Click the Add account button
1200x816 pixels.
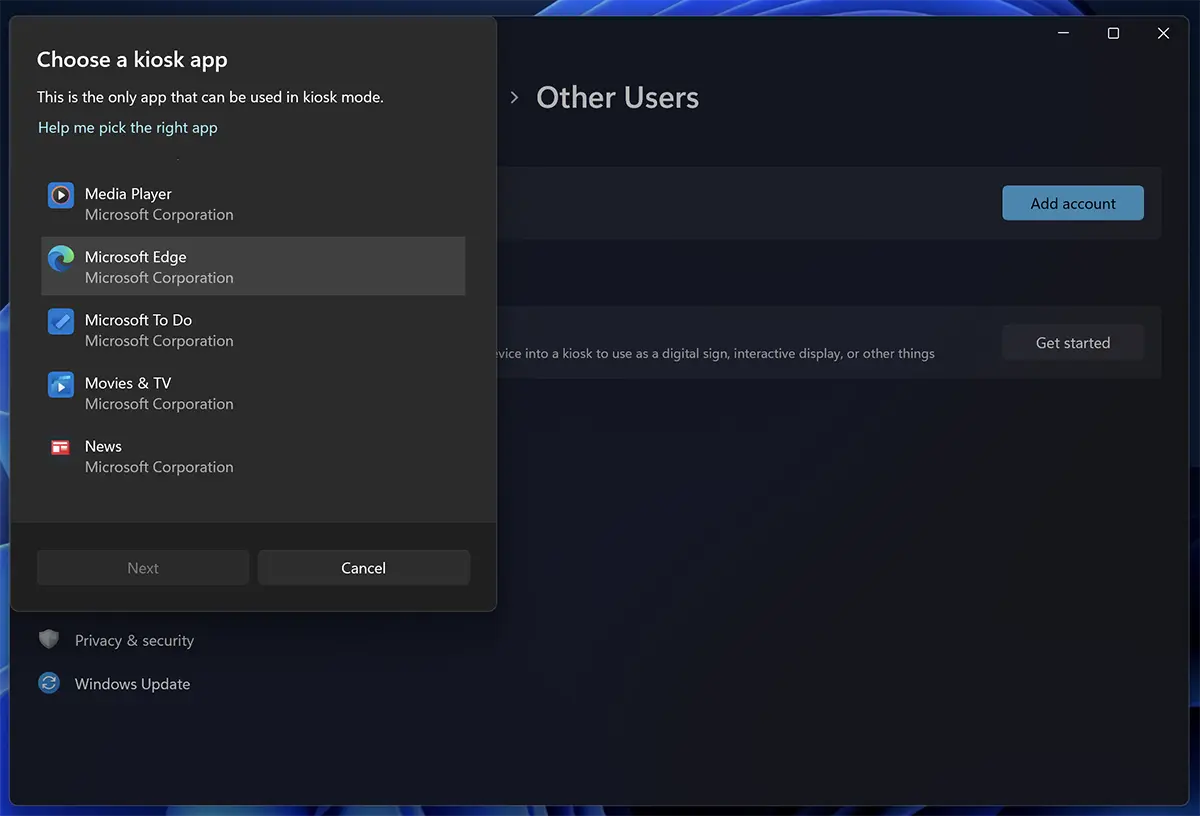1073,203
